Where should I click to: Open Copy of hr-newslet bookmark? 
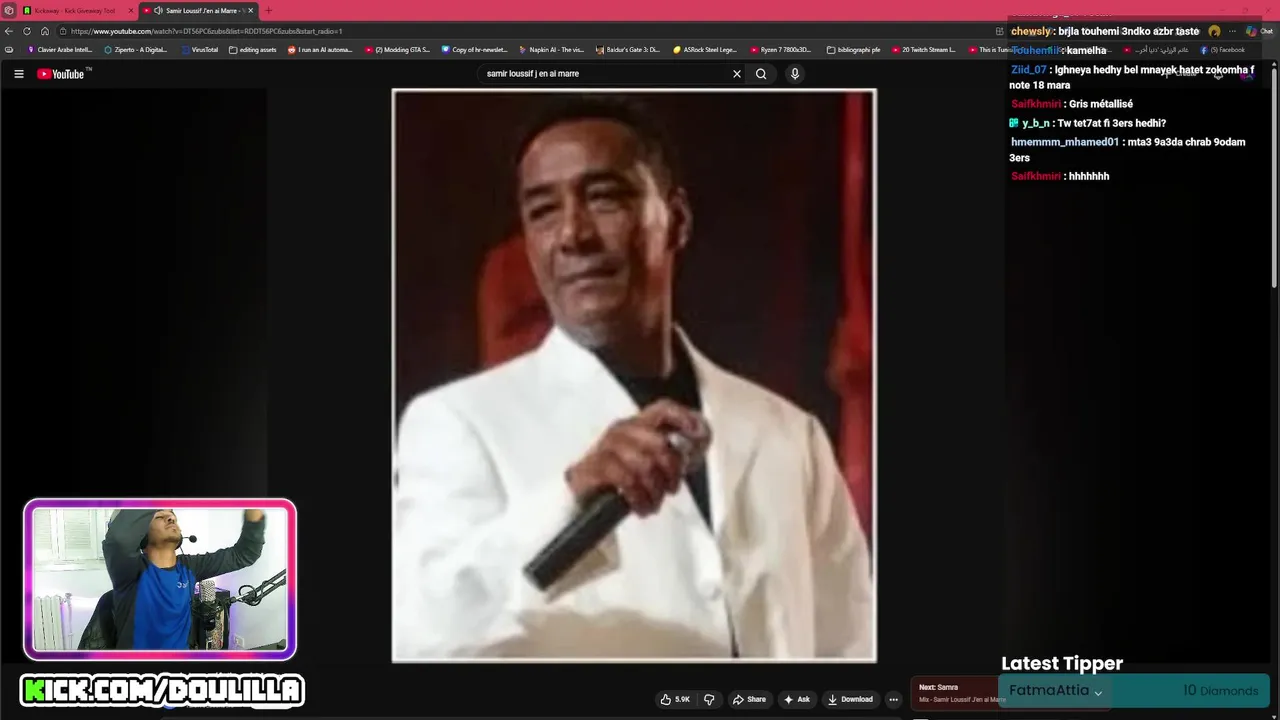pos(475,49)
